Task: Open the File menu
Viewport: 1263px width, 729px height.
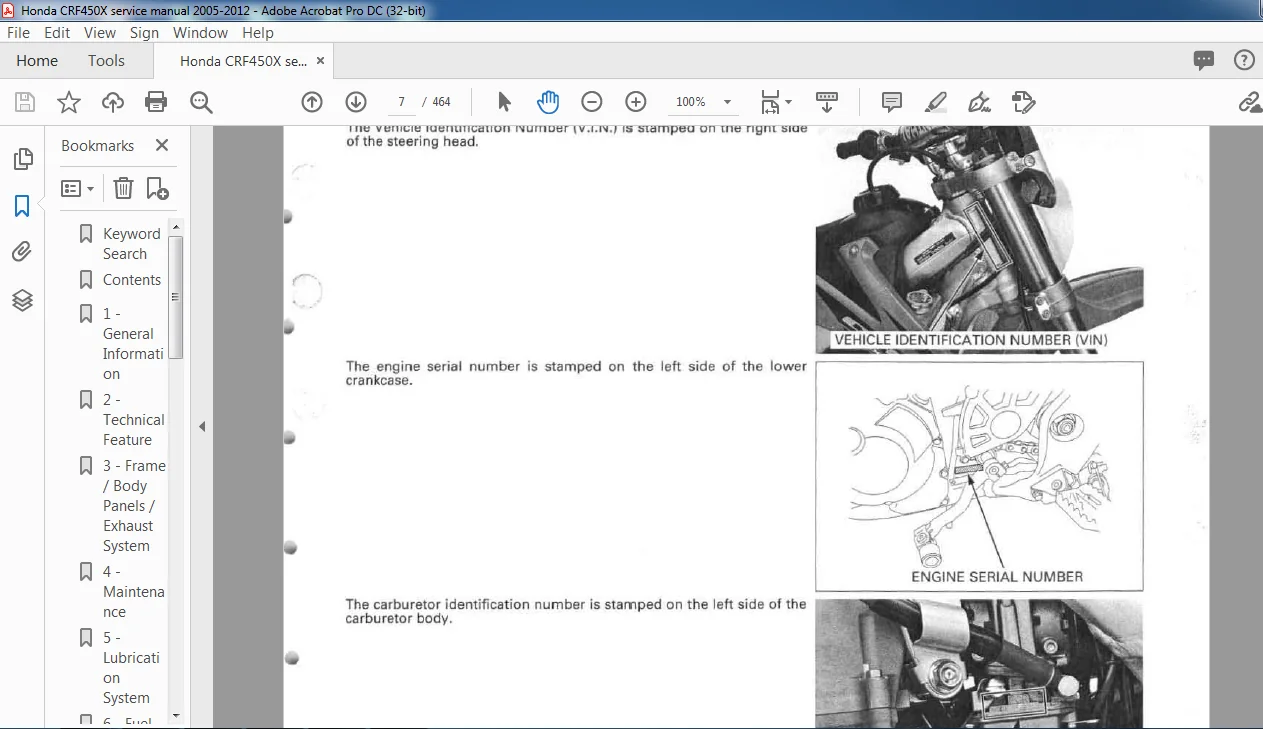Action: (x=18, y=33)
